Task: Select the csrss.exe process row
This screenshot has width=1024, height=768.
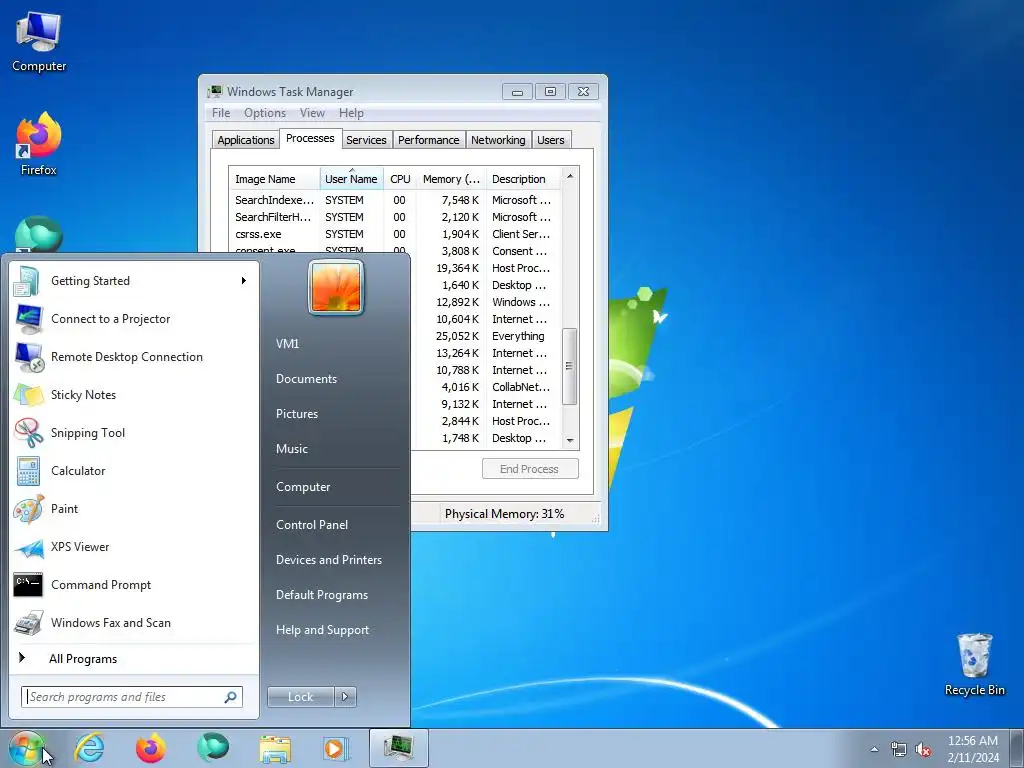Action: point(394,234)
